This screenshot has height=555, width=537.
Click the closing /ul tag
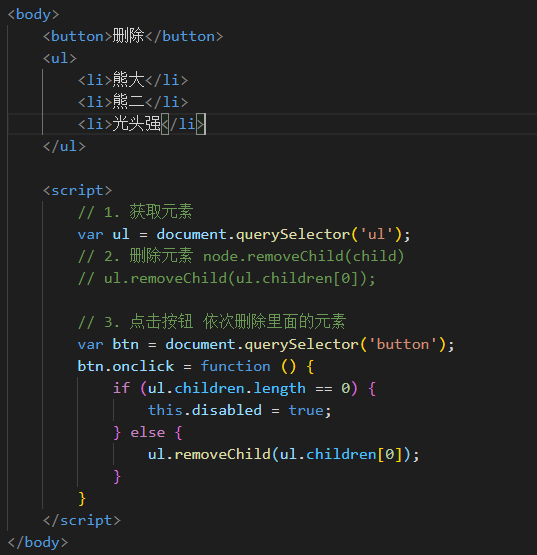(64, 146)
